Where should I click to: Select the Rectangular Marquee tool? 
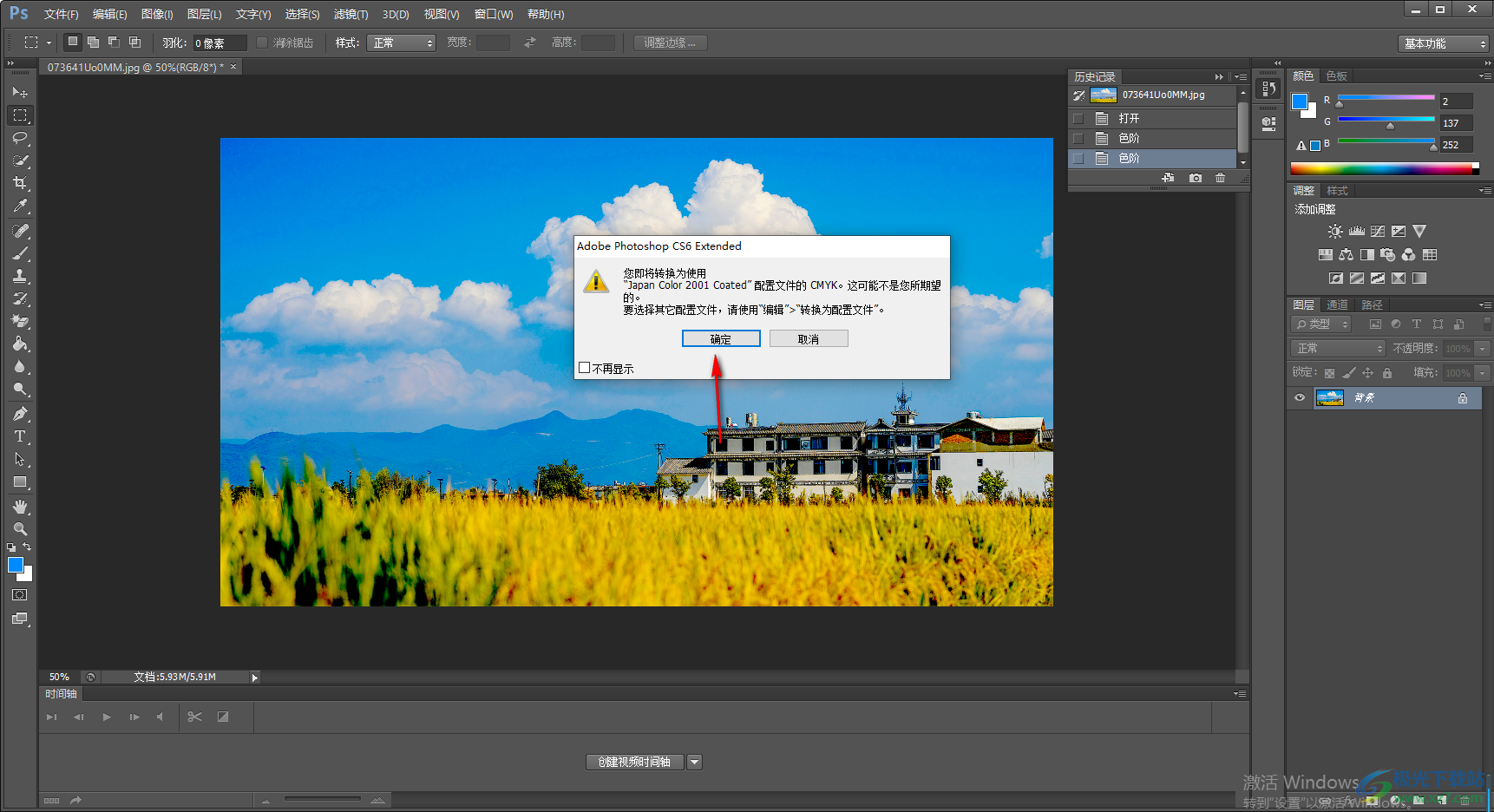coord(20,115)
